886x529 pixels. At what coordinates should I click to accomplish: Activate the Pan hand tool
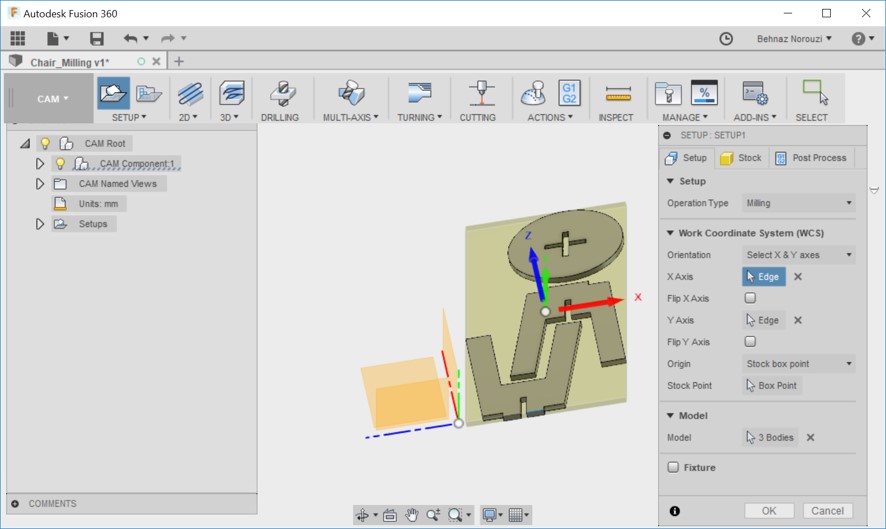click(412, 515)
